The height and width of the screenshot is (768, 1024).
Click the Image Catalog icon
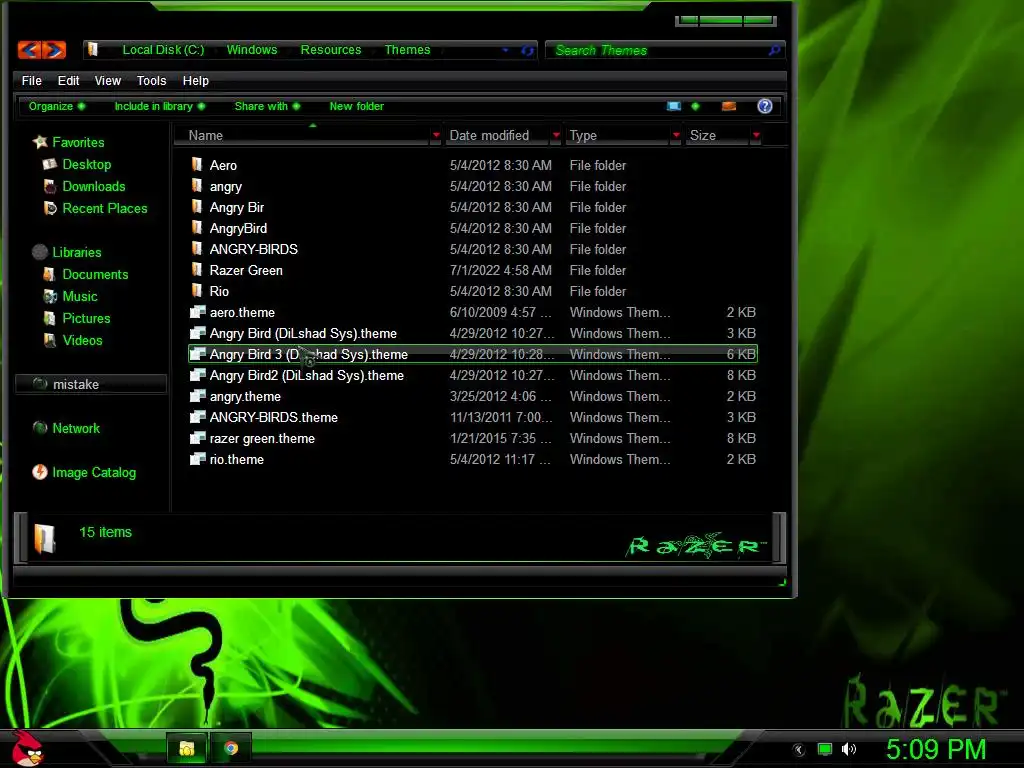click(x=40, y=472)
